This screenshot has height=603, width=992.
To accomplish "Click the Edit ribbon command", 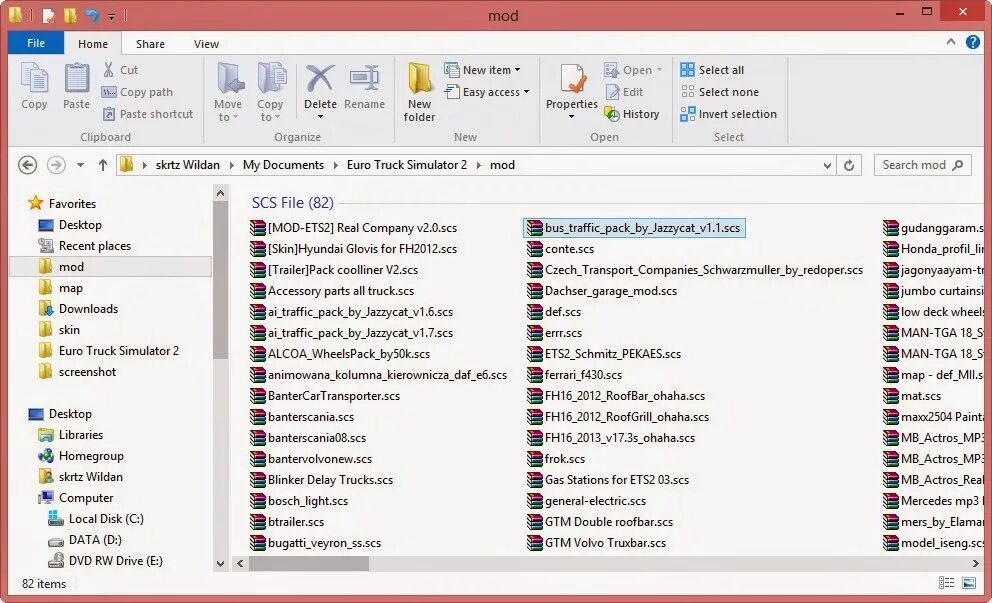I will pos(624,92).
